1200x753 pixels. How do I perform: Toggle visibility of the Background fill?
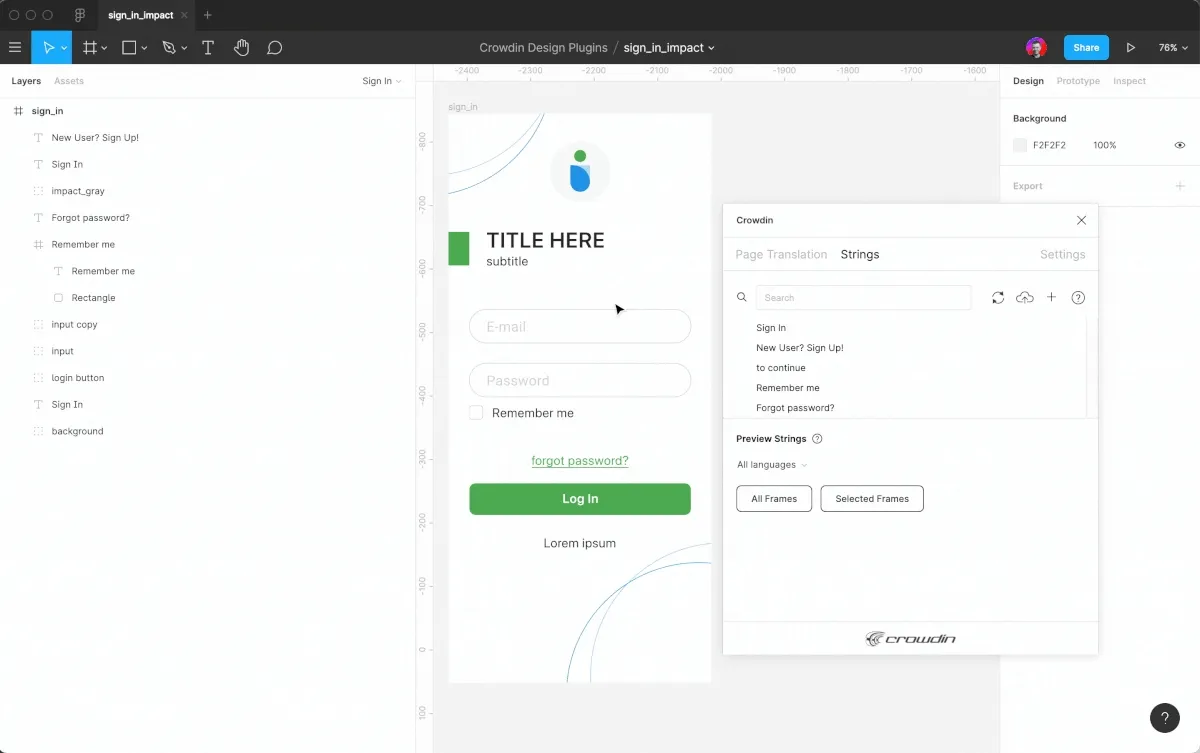(1178, 144)
